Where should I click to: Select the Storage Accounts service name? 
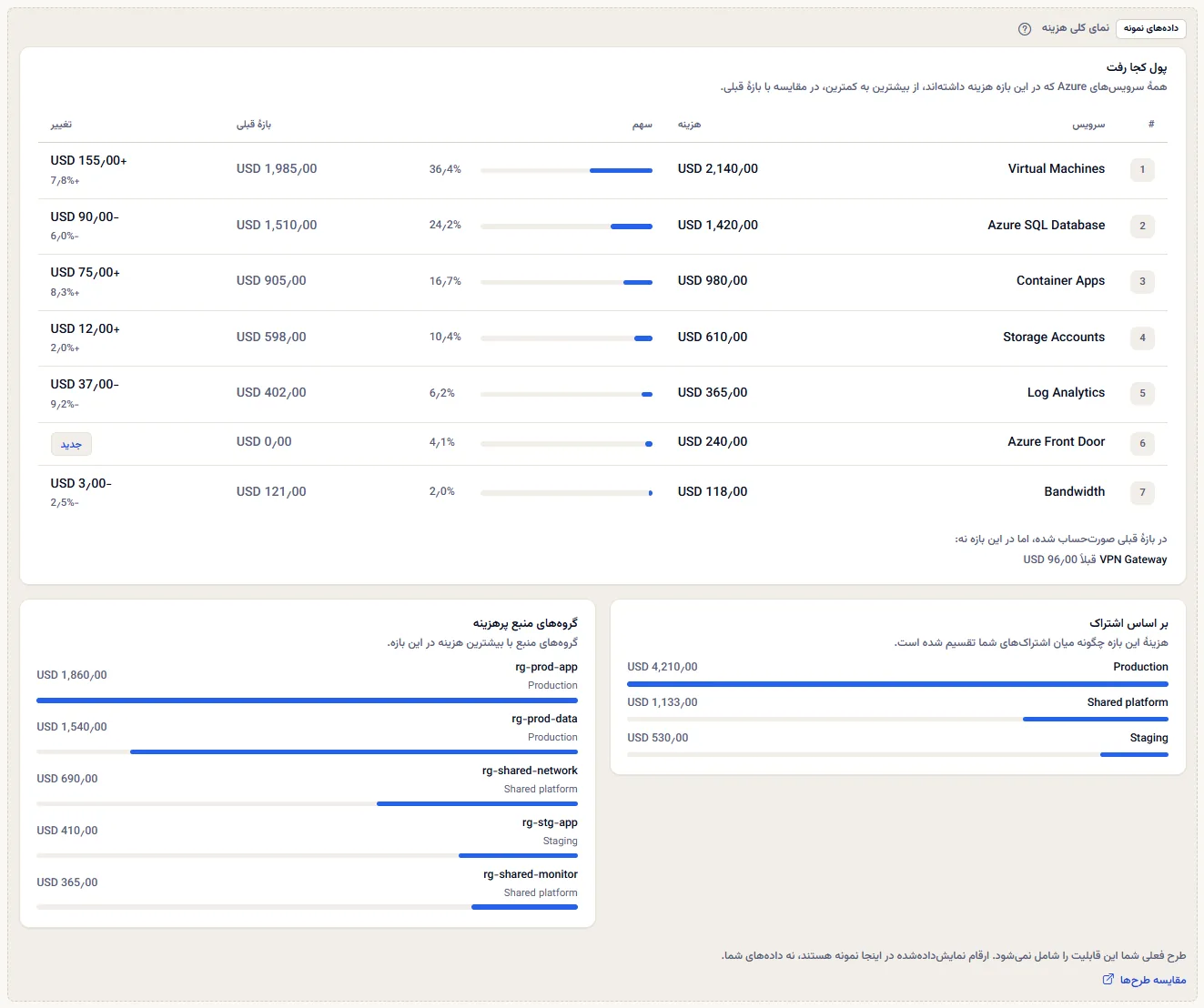point(1054,338)
